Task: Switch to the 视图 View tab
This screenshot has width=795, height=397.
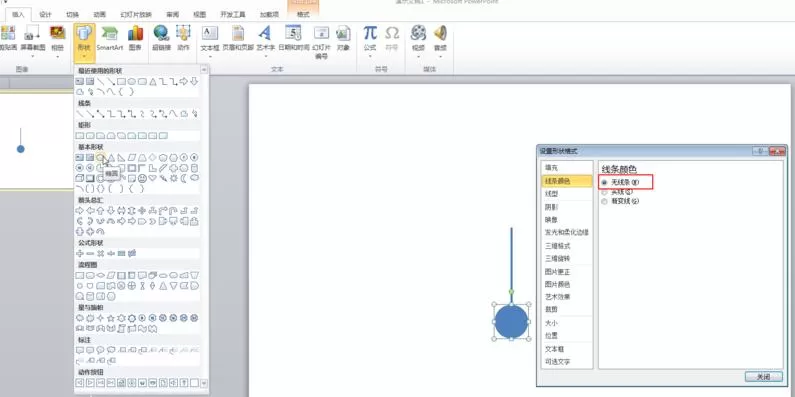Action: pos(200,15)
